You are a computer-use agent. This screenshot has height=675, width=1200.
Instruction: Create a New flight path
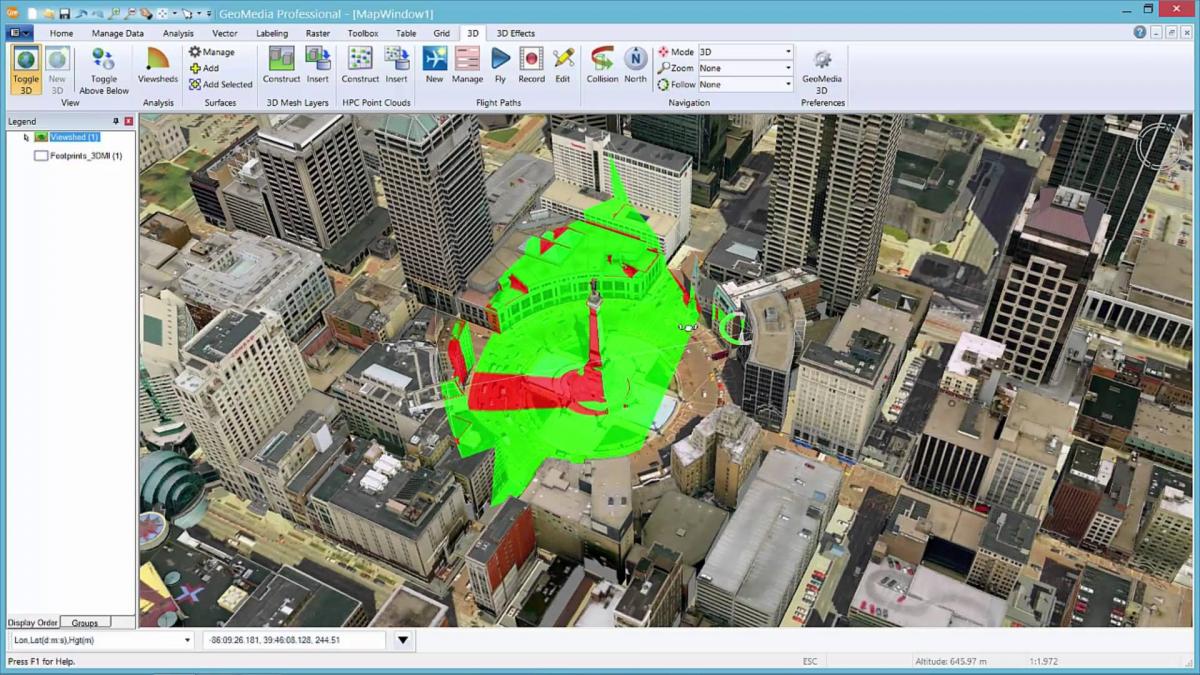coord(434,64)
